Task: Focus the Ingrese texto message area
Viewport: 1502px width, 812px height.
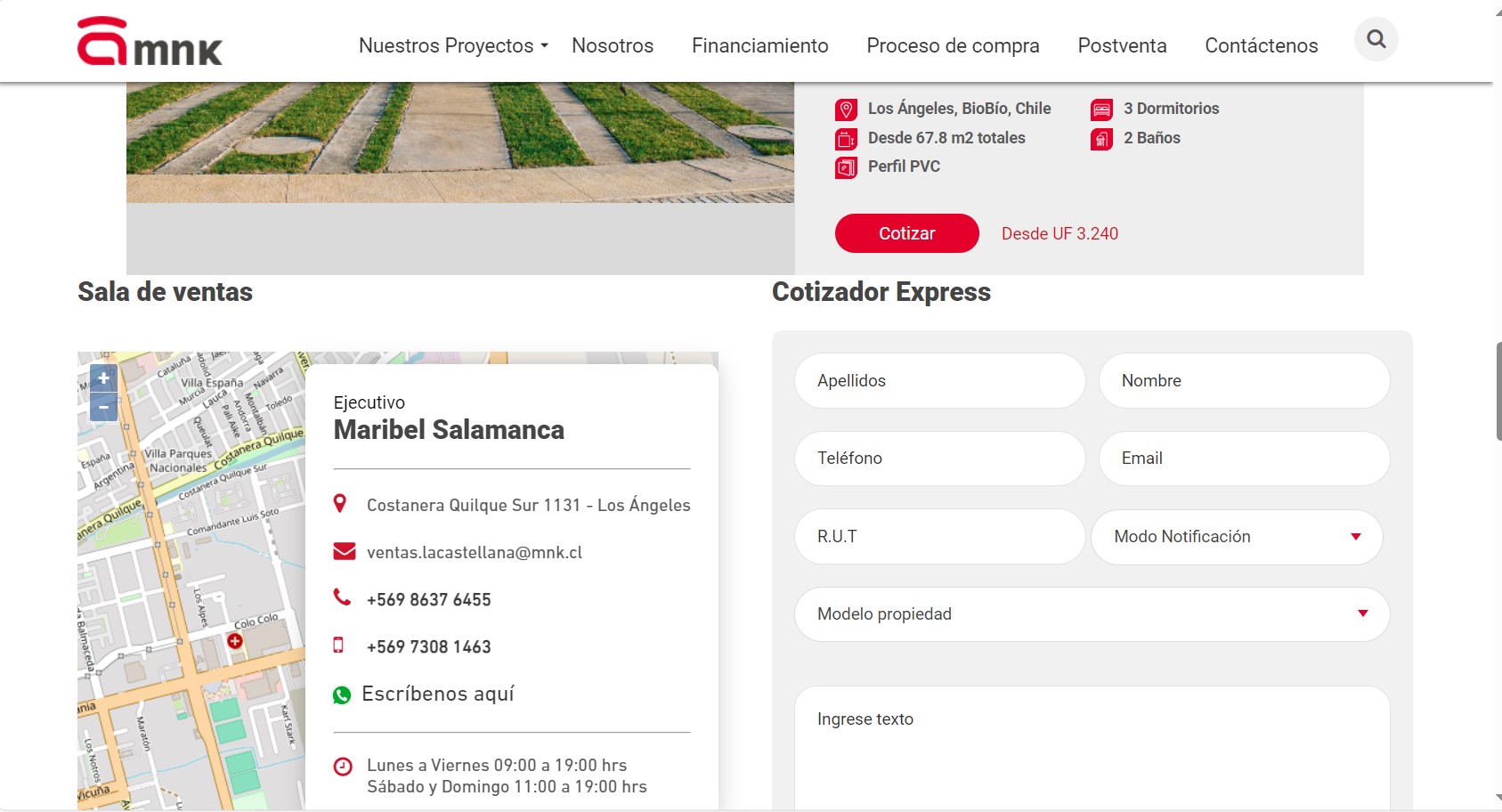Action: [1092, 748]
